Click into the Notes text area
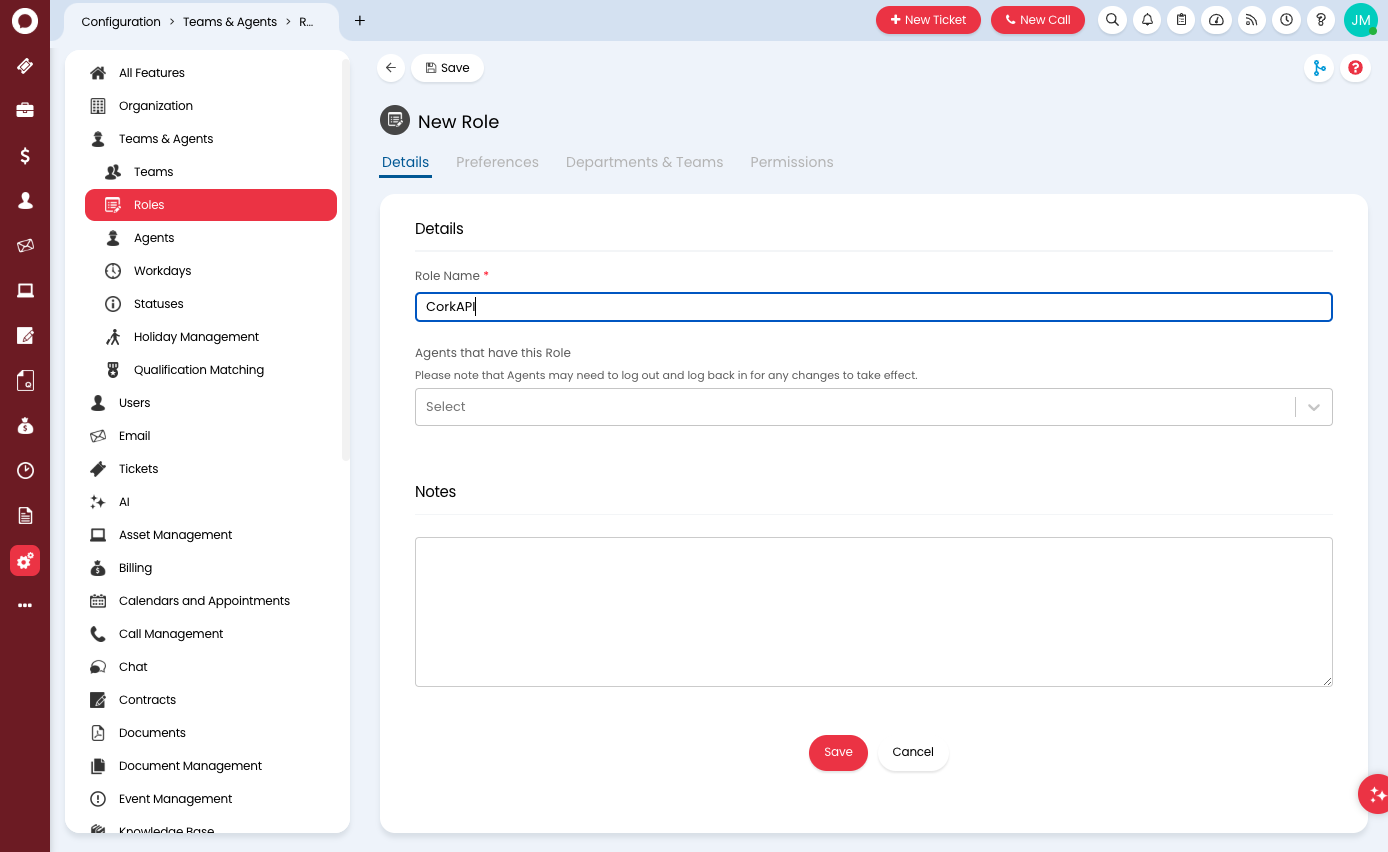Screen dimensions: 1388x852 coord(873,612)
